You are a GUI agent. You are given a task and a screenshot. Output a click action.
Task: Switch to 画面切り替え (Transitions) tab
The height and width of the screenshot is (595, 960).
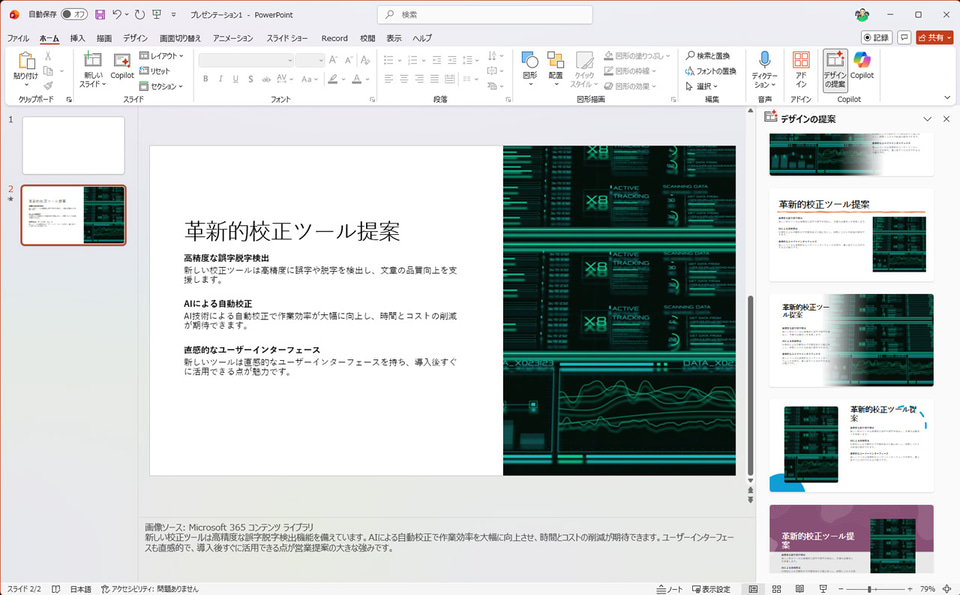click(x=180, y=38)
